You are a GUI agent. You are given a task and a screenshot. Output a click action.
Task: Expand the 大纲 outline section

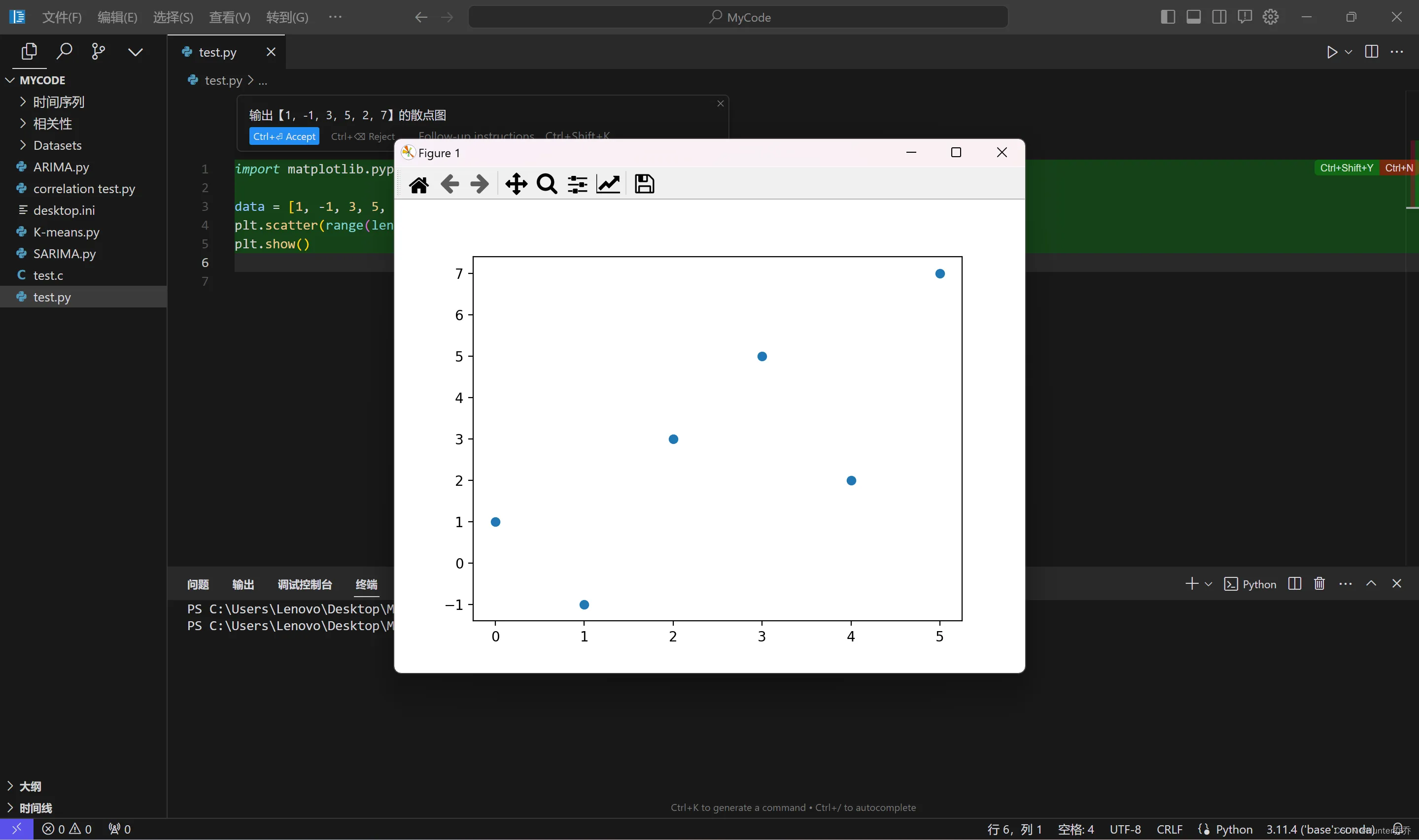(x=30, y=786)
